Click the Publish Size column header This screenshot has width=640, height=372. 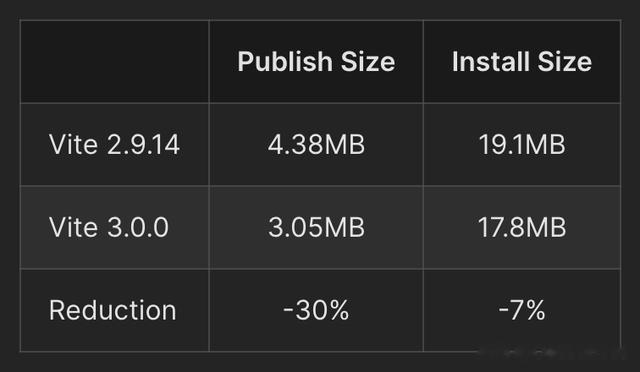point(316,62)
